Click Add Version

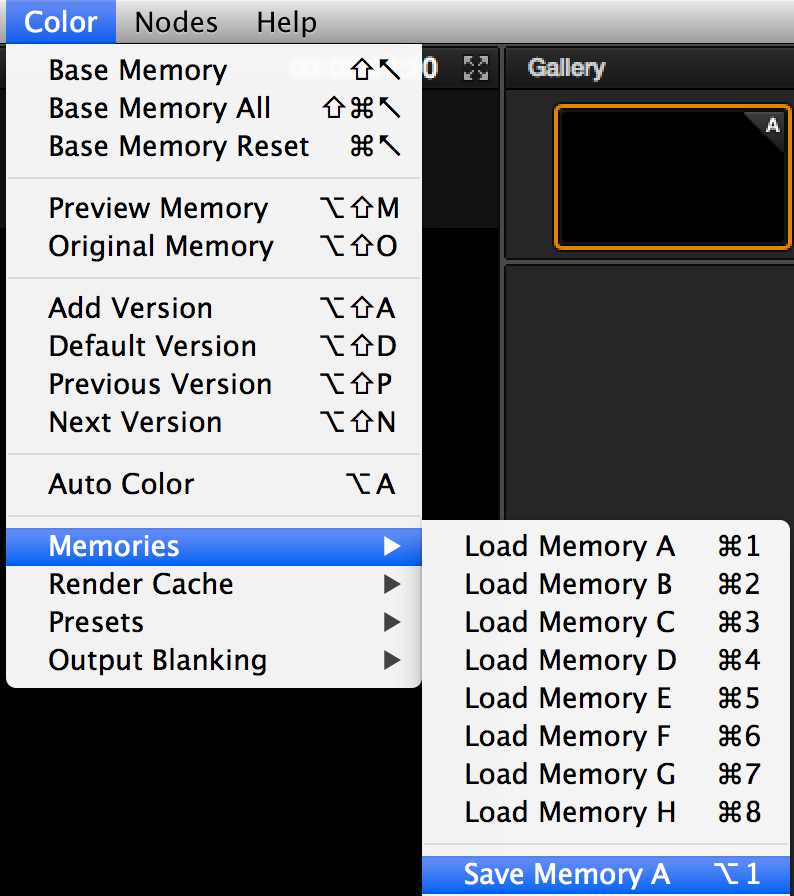[x=130, y=308]
